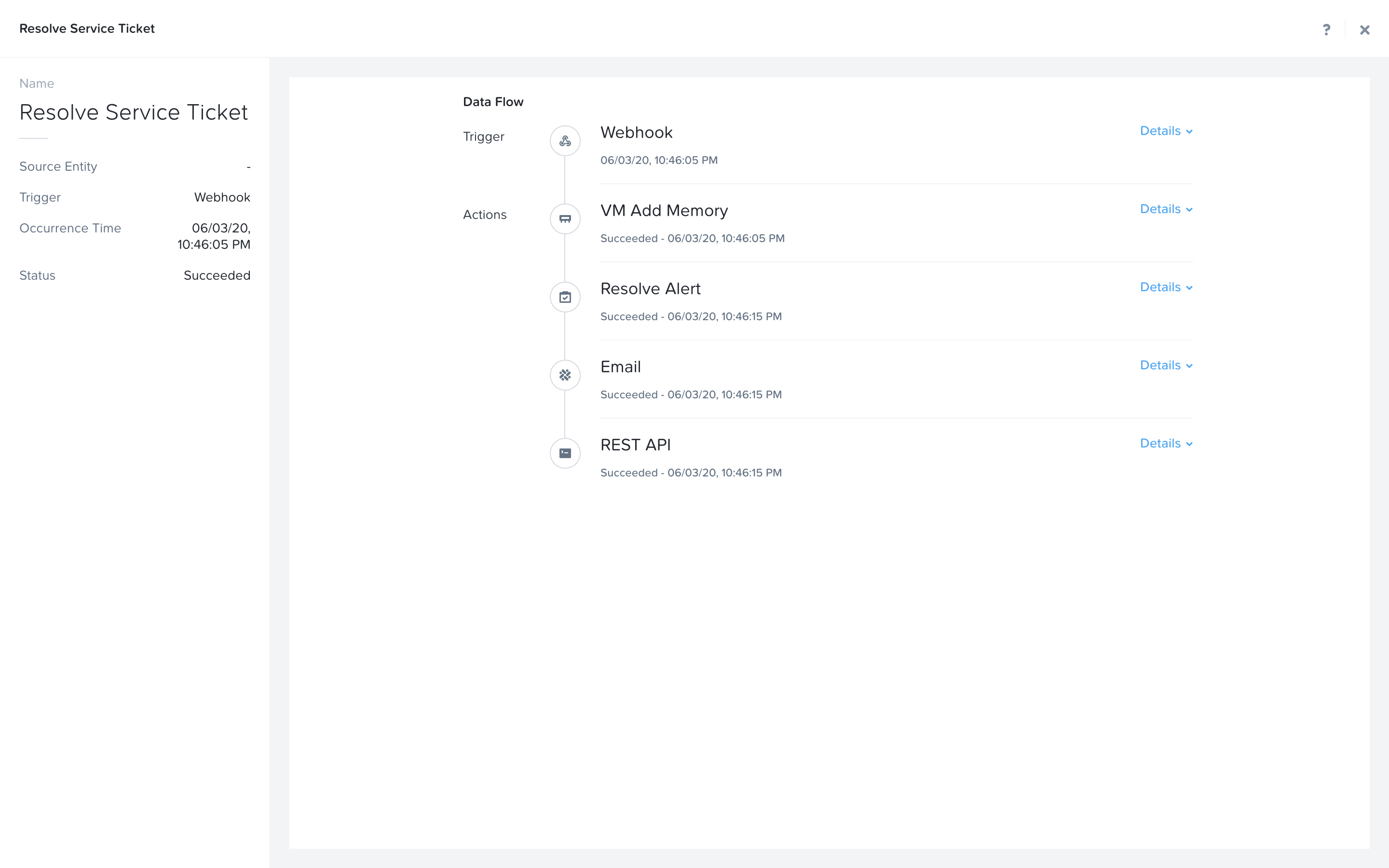Screen dimensions: 1389x868
Task: Click the REST API action icon
Action: click(x=565, y=453)
